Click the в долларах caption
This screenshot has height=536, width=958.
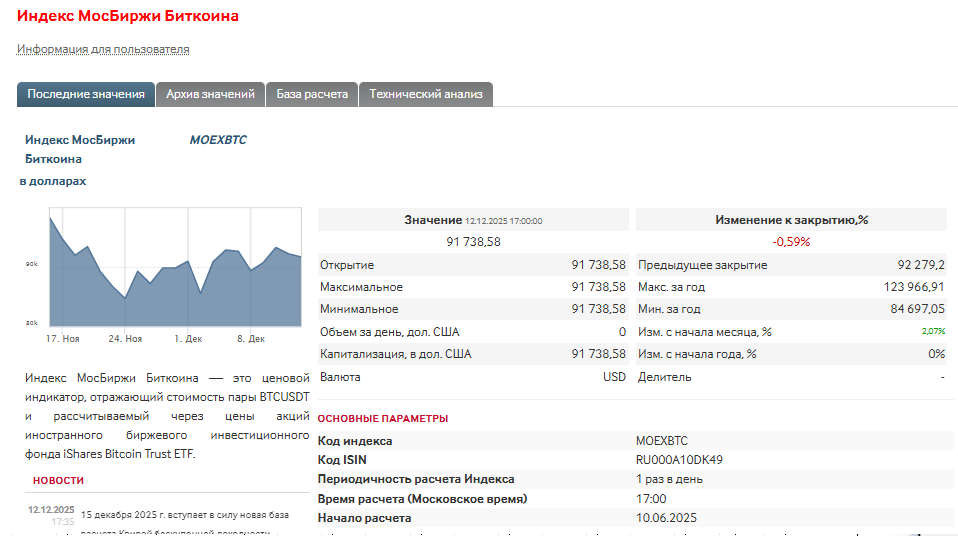[x=53, y=182]
